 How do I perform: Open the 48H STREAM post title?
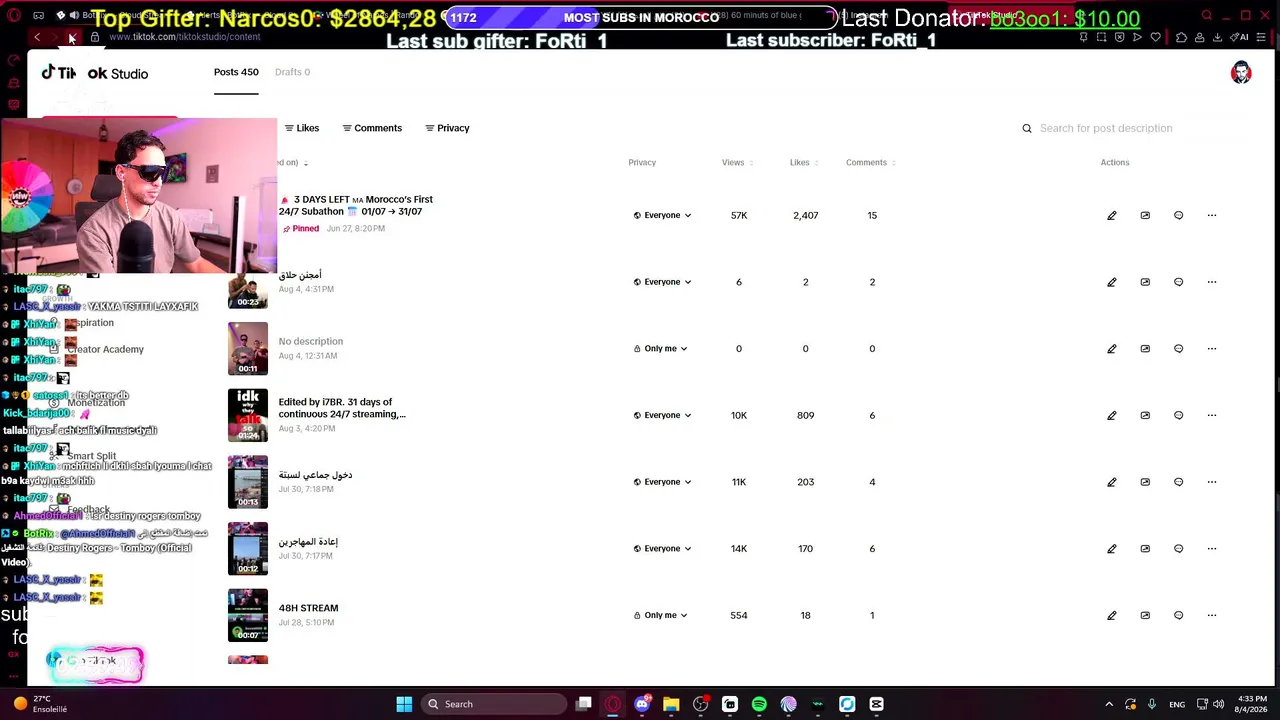coord(308,608)
